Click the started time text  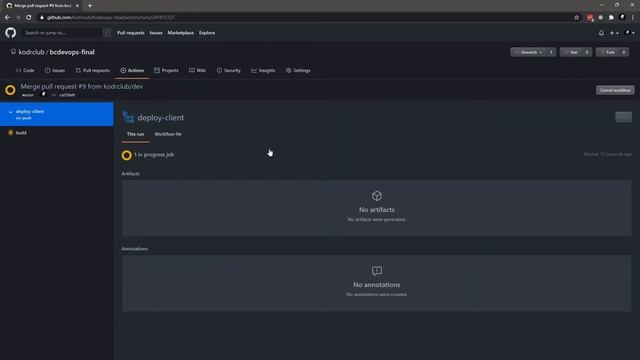pyautogui.click(x=608, y=154)
